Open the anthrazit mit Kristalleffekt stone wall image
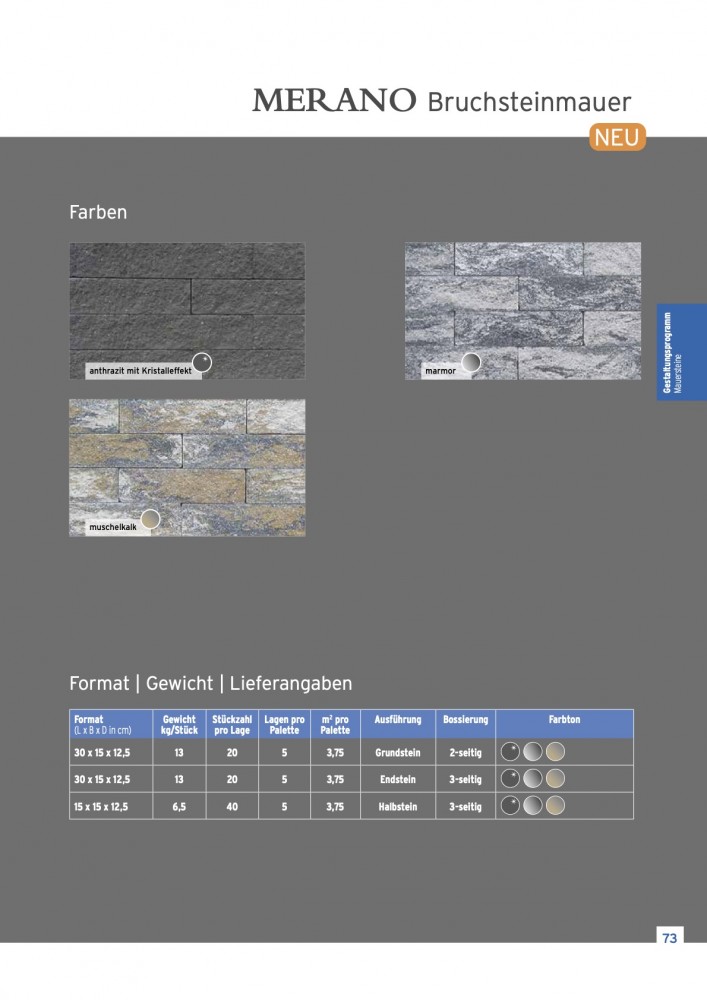The height and width of the screenshot is (1000, 707). click(187, 310)
